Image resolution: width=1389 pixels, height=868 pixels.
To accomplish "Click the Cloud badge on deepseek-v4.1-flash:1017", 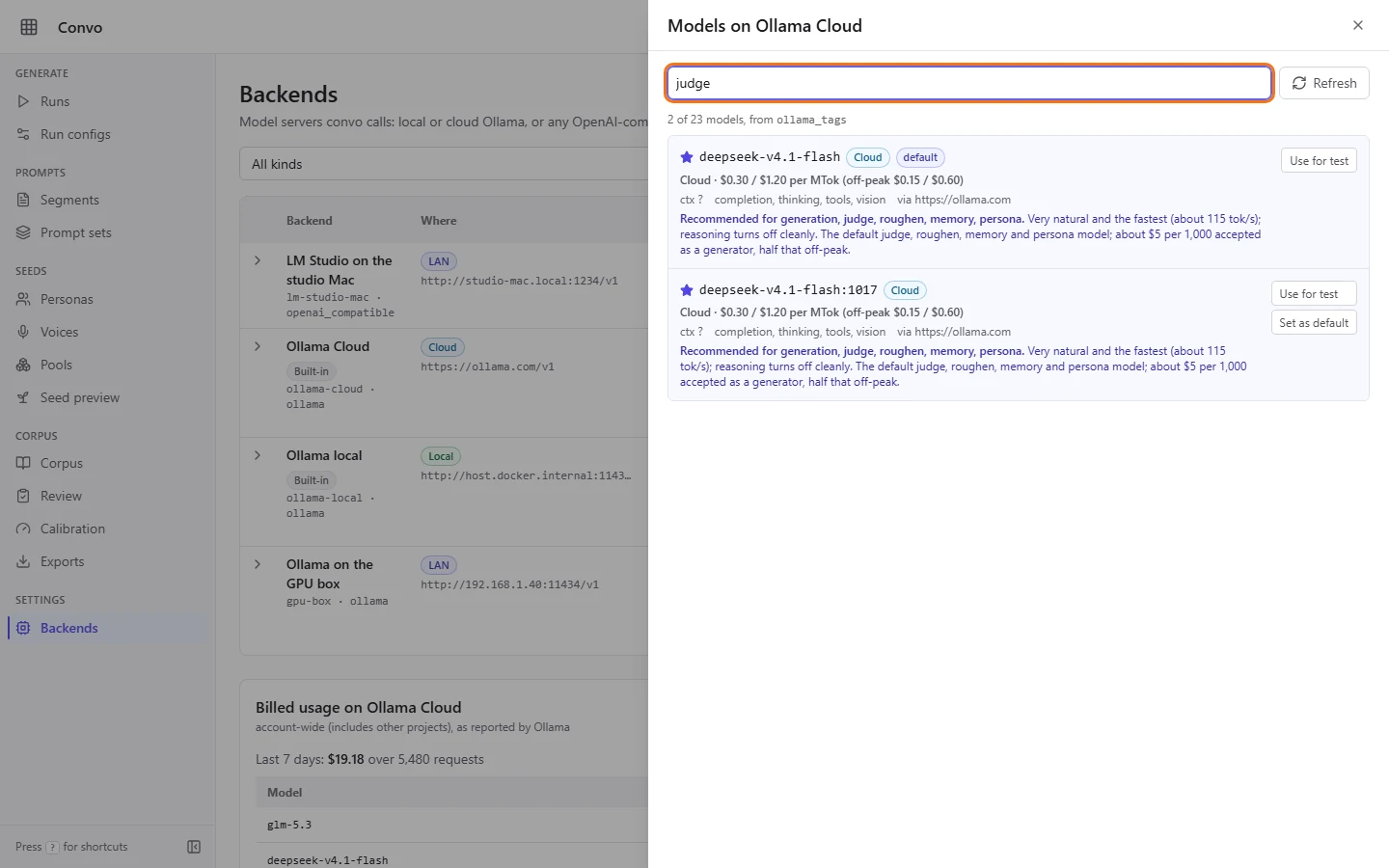I will 905,290.
